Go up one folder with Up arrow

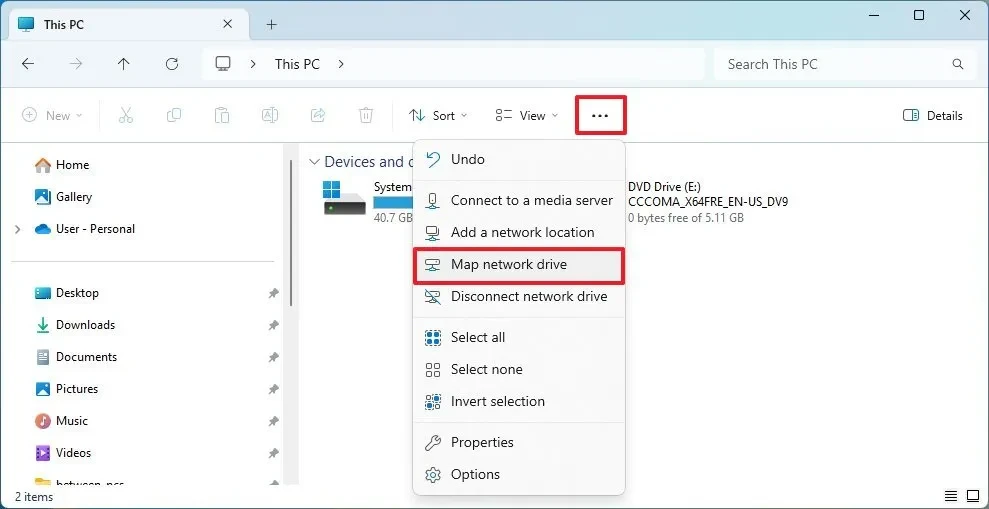[x=124, y=64]
